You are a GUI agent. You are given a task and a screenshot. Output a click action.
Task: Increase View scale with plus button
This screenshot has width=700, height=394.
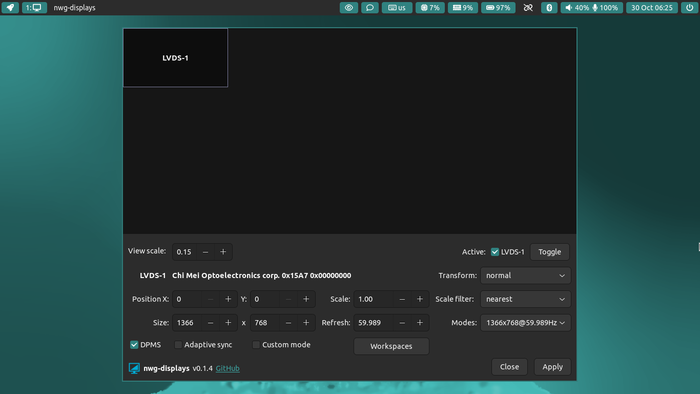223,252
